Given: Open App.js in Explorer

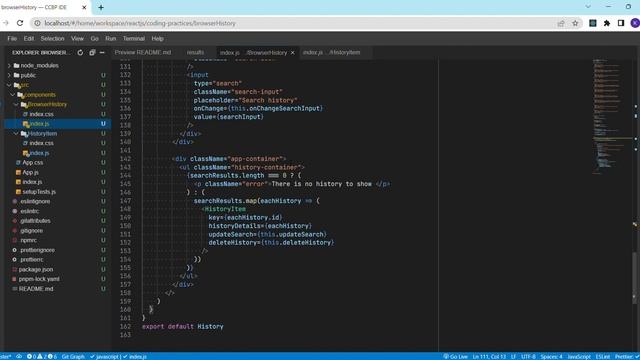Looking at the screenshot, I should pyautogui.click(x=30, y=172).
